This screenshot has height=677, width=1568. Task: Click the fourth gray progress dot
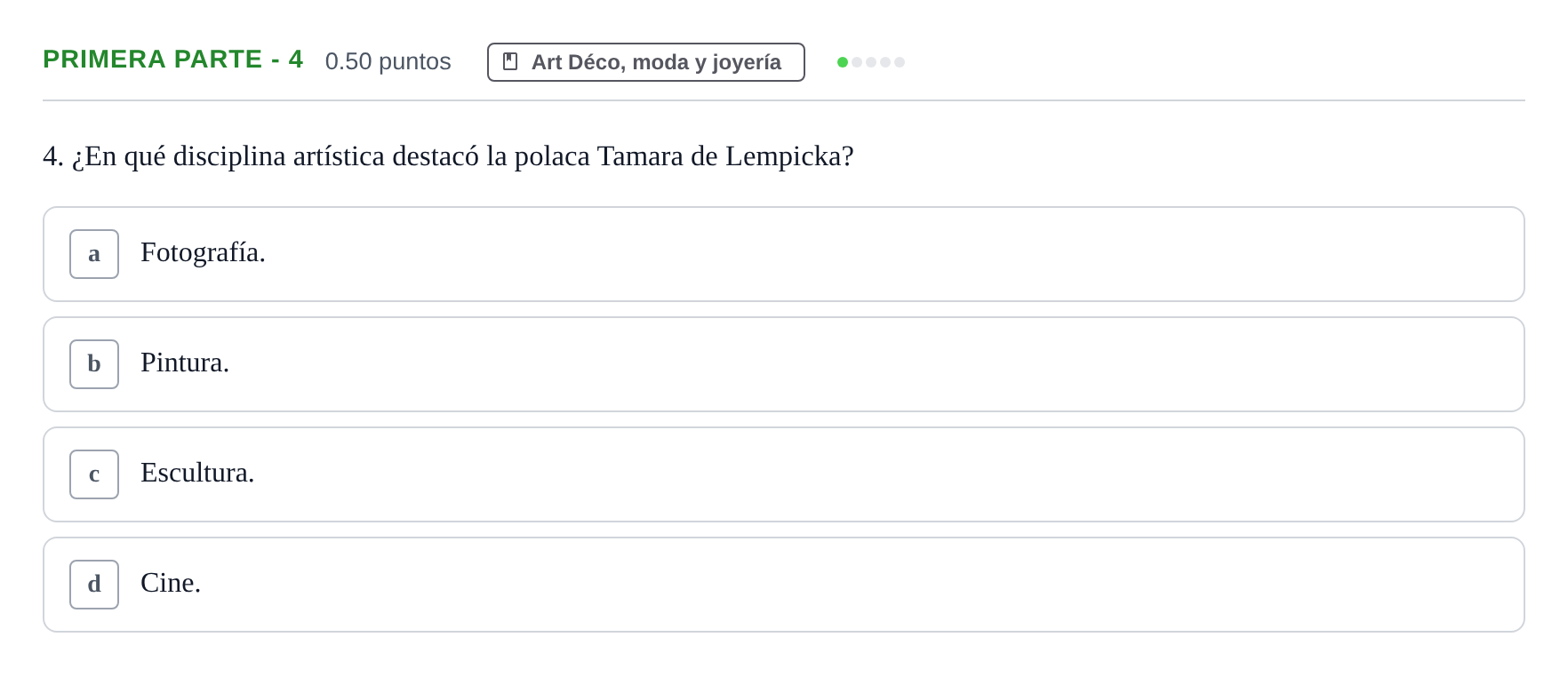point(885,62)
